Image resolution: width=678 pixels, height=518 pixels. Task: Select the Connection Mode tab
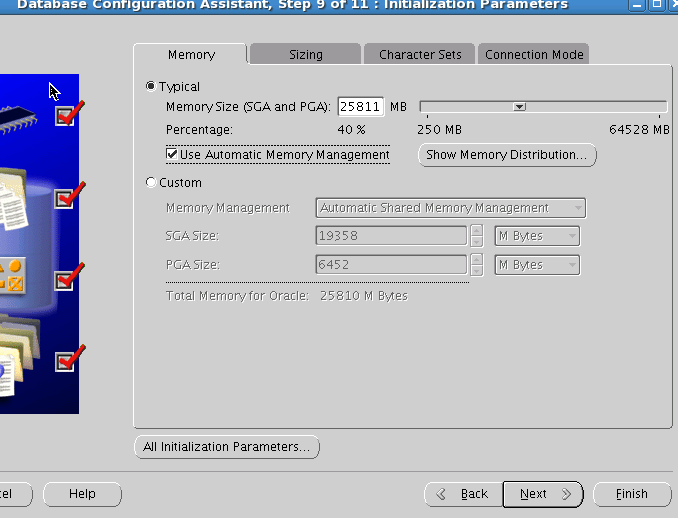(534, 54)
